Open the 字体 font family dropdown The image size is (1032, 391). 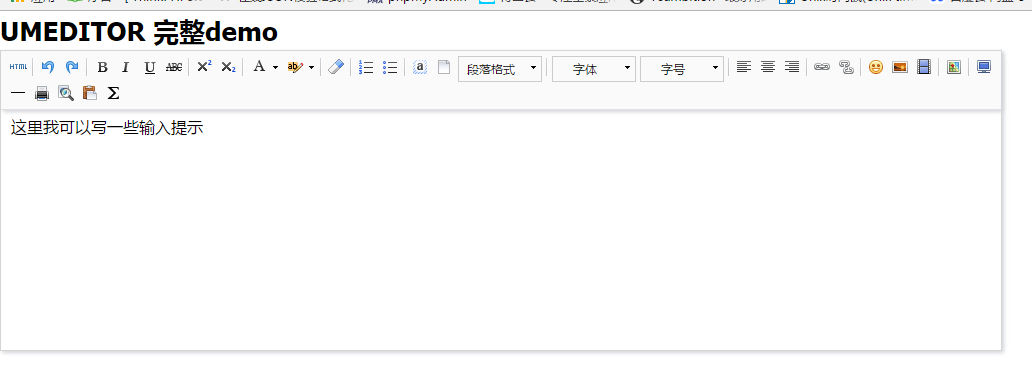(594, 69)
